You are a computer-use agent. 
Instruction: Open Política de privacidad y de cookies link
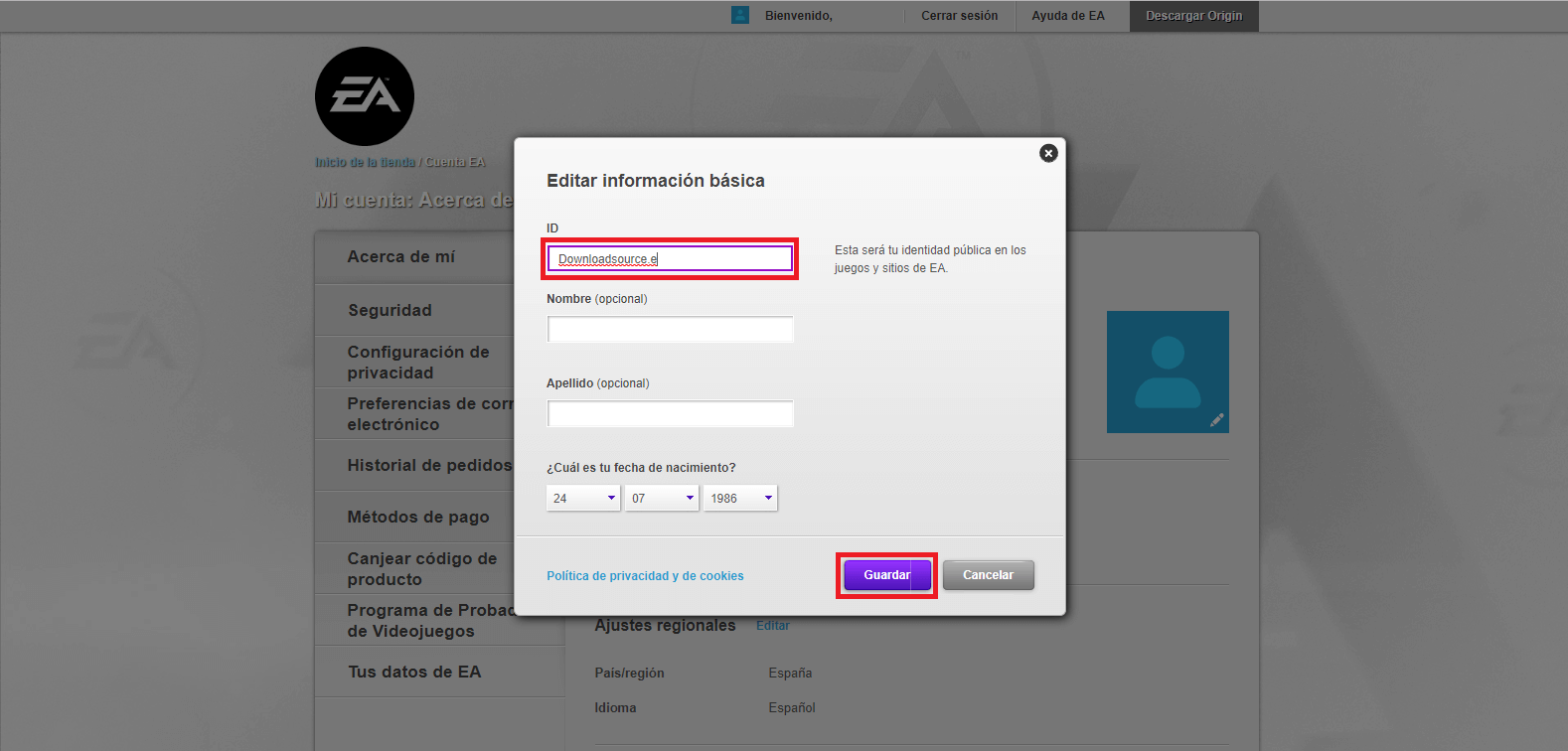645,576
